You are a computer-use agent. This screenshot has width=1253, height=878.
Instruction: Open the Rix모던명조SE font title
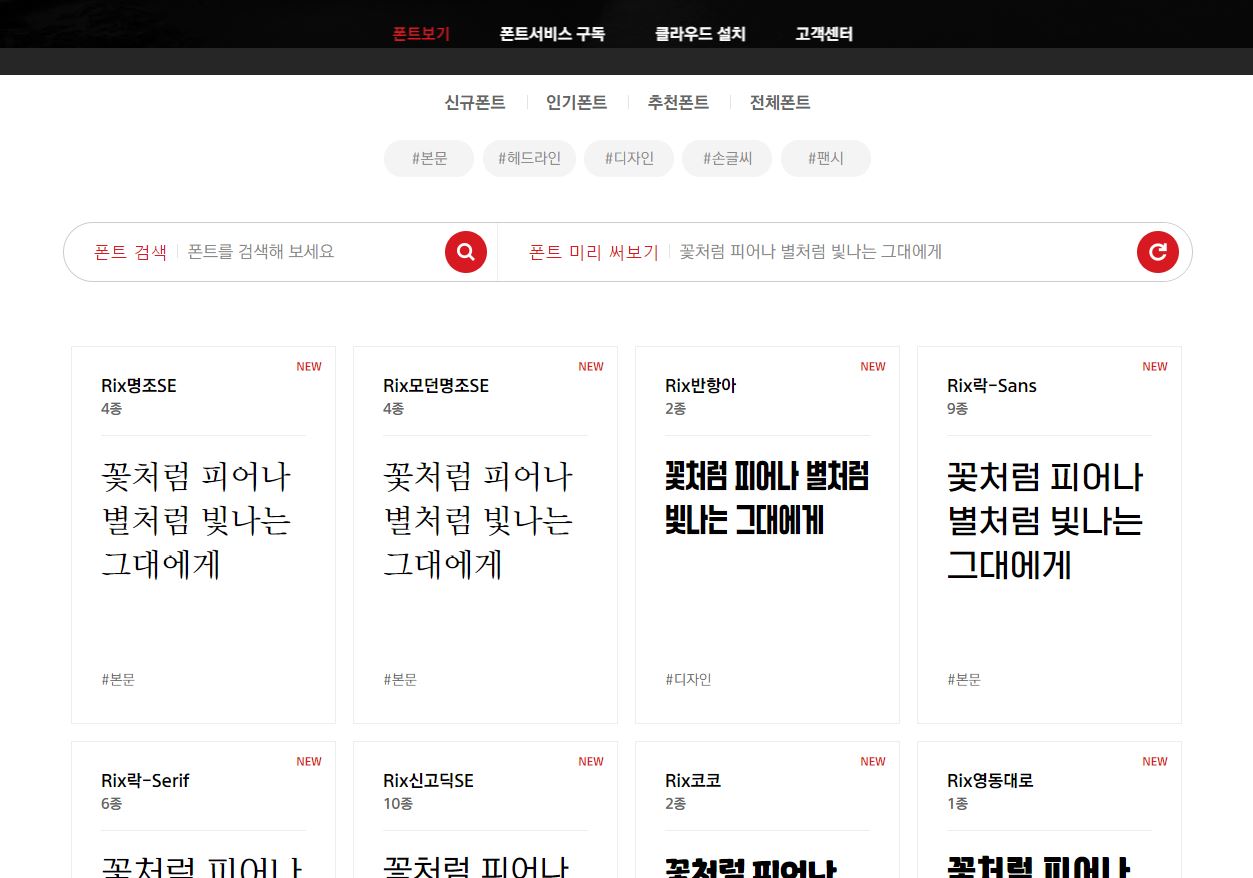pos(436,386)
